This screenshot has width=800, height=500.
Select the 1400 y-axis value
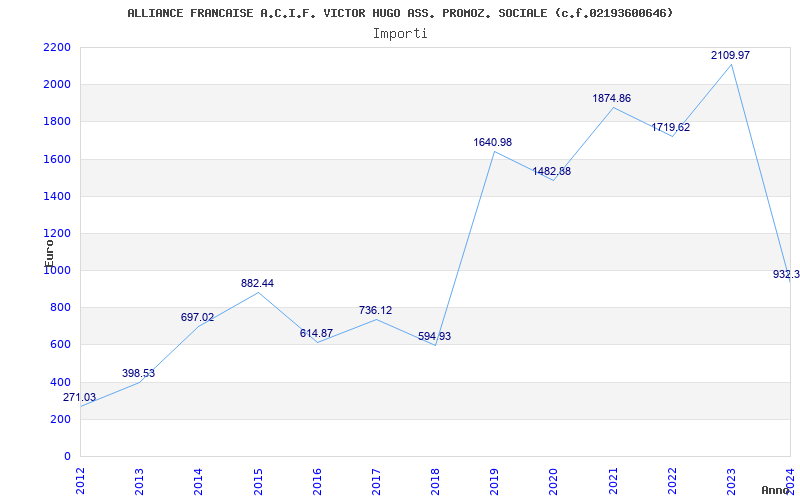[57, 196]
